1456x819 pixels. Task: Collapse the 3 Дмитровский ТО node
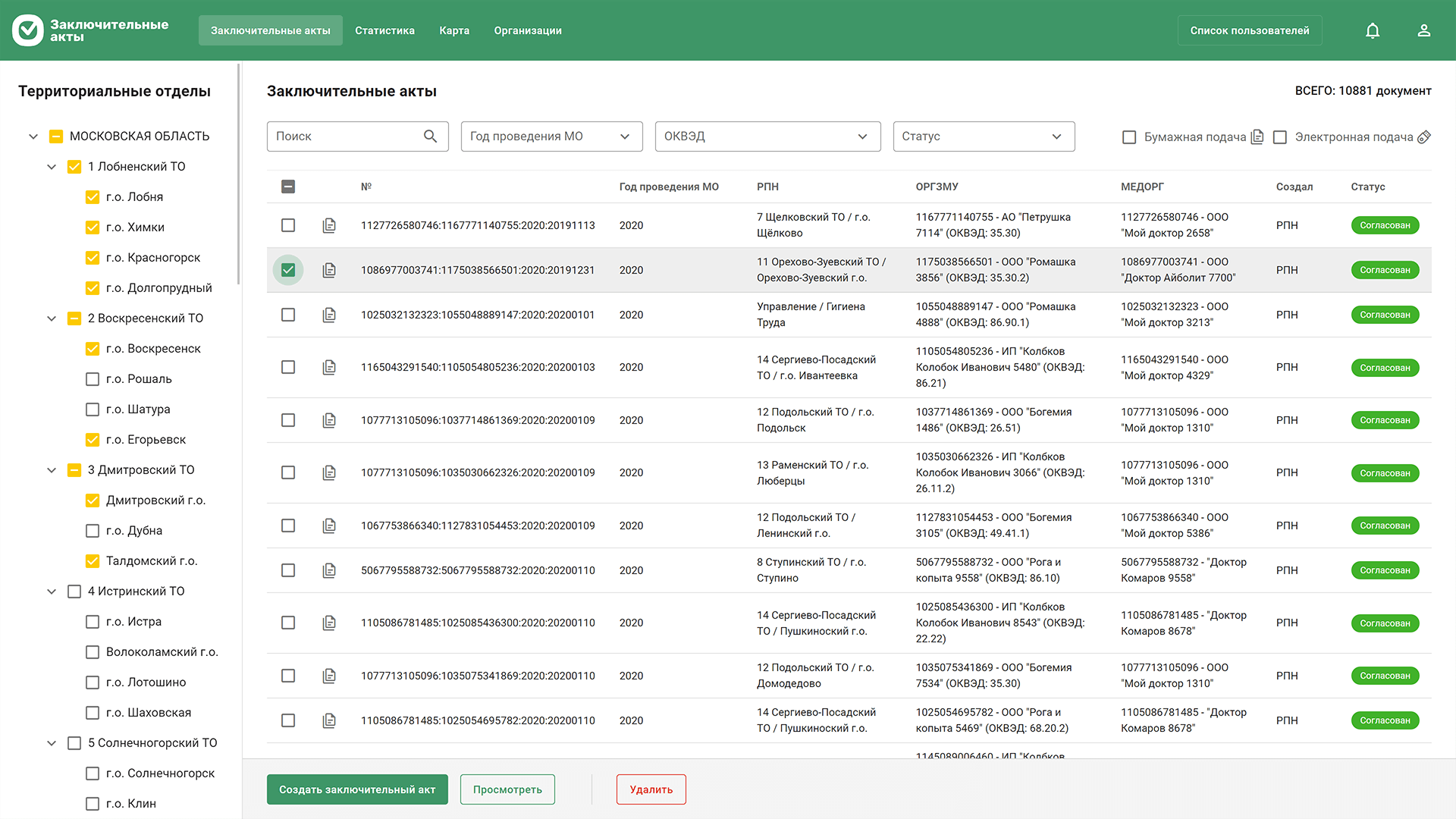pyautogui.click(x=52, y=470)
